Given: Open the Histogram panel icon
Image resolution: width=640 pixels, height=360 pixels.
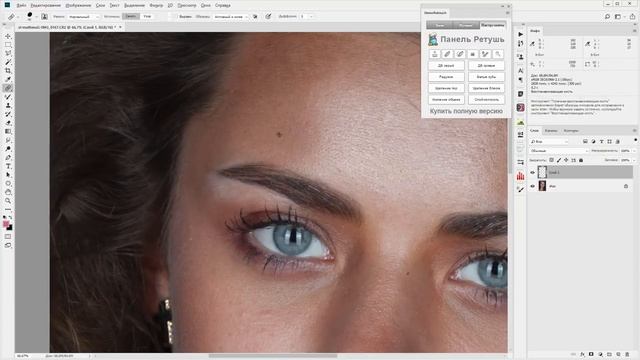Looking at the screenshot, I should (520, 176).
